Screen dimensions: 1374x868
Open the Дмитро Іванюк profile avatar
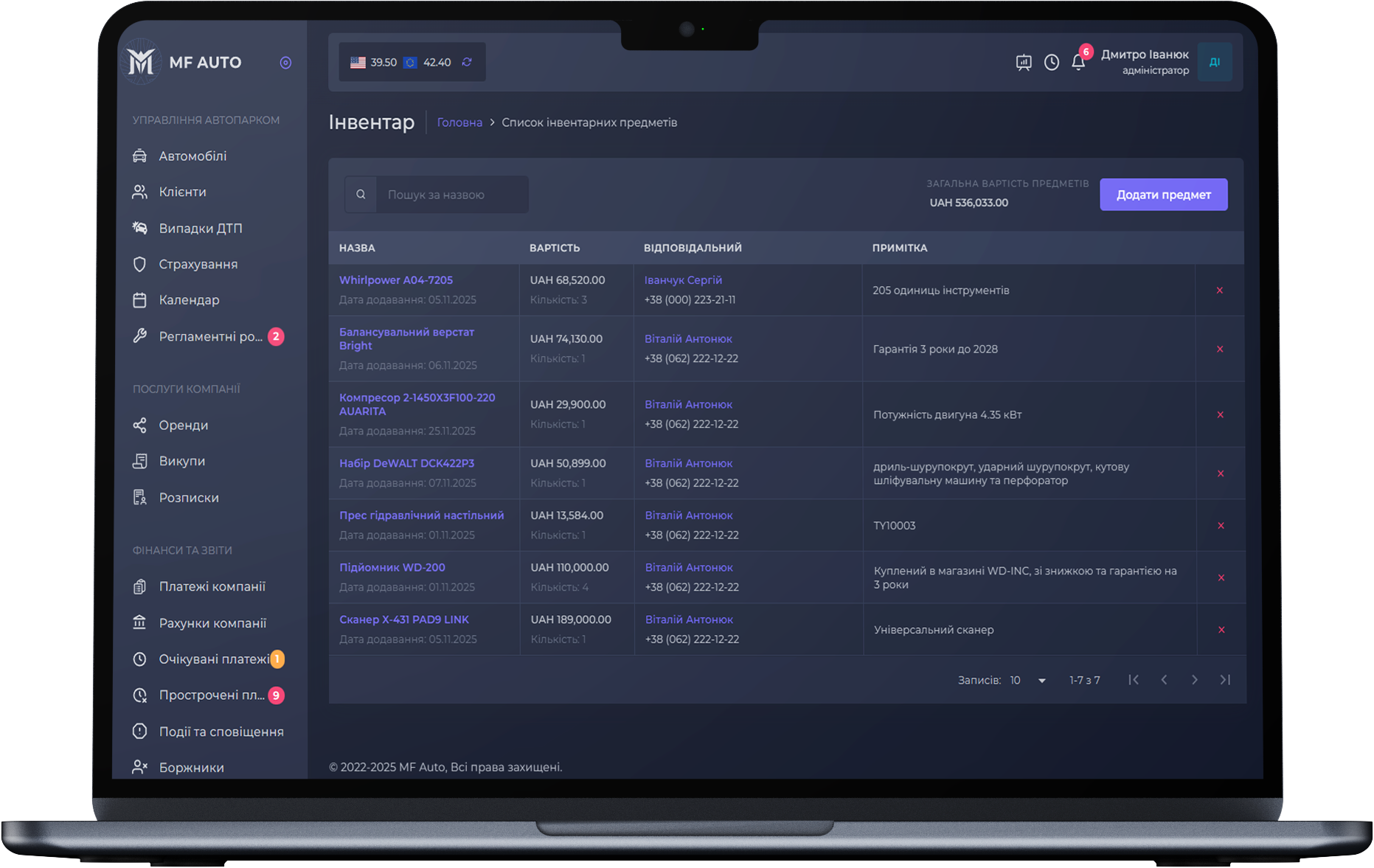tap(1214, 63)
